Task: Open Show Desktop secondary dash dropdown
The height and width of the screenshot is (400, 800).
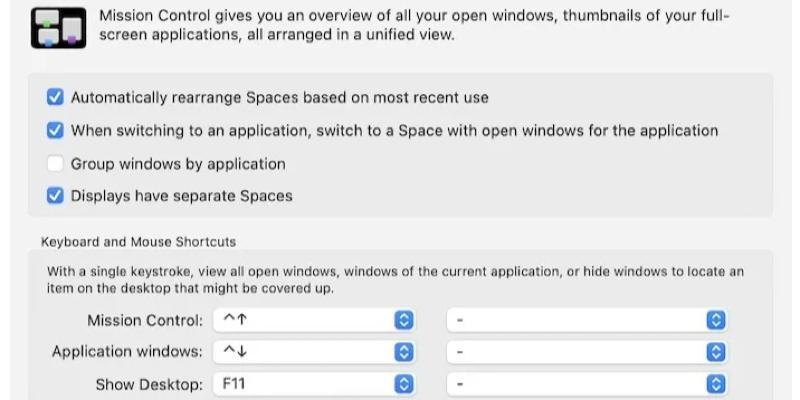Action: [x=587, y=384]
